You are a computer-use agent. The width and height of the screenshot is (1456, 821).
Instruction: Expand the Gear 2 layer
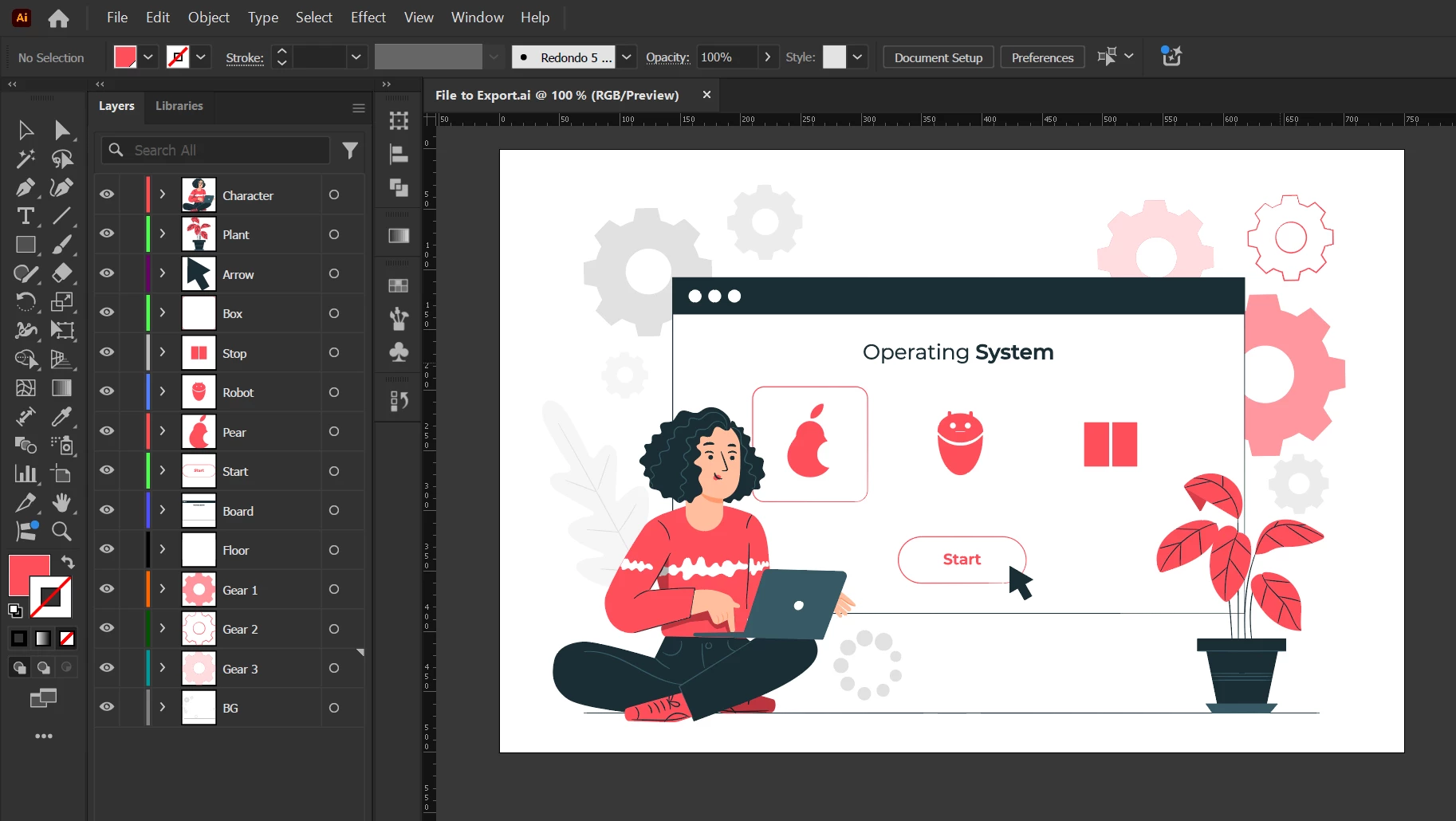tap(163, 628)
